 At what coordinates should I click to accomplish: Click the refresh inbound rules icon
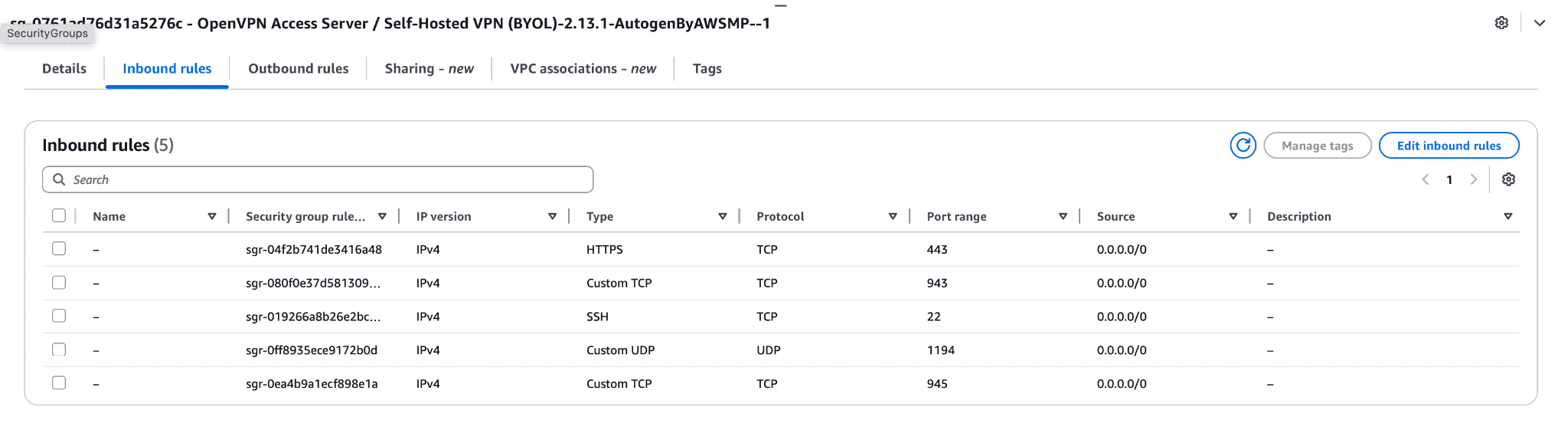(x=1243, y=146)
